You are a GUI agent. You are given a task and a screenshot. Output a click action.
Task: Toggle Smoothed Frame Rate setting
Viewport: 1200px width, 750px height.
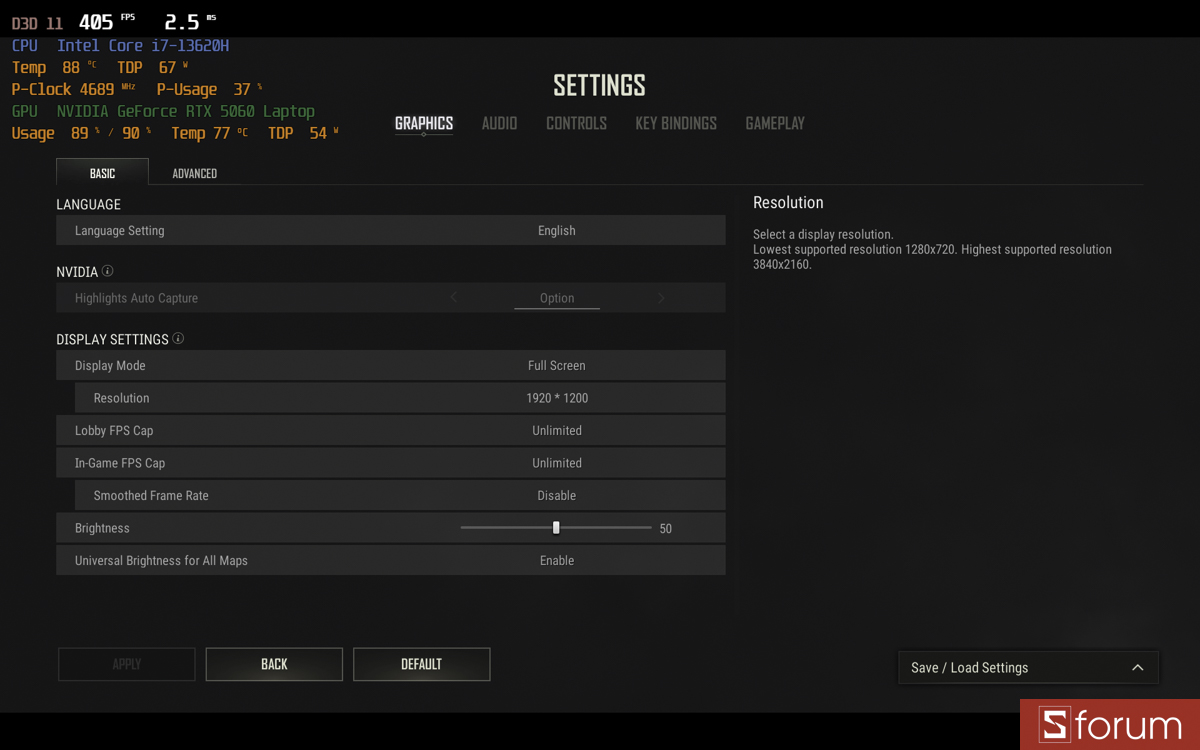pyautogui.click(x=557, y=495)
